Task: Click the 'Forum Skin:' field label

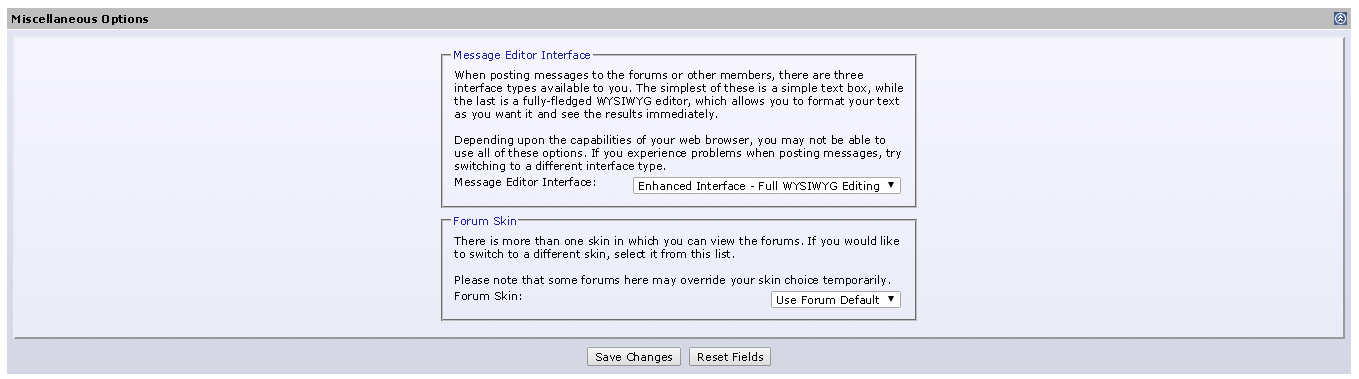Action: (x=488, y=296)
